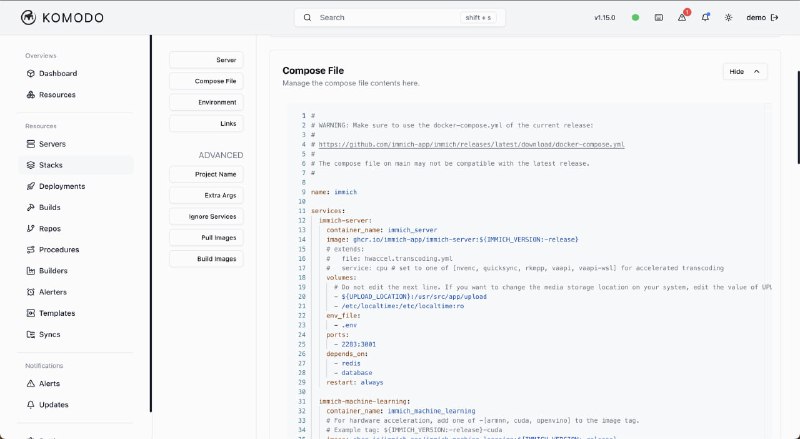Log out using the demo exit icon

click(774, 17)
